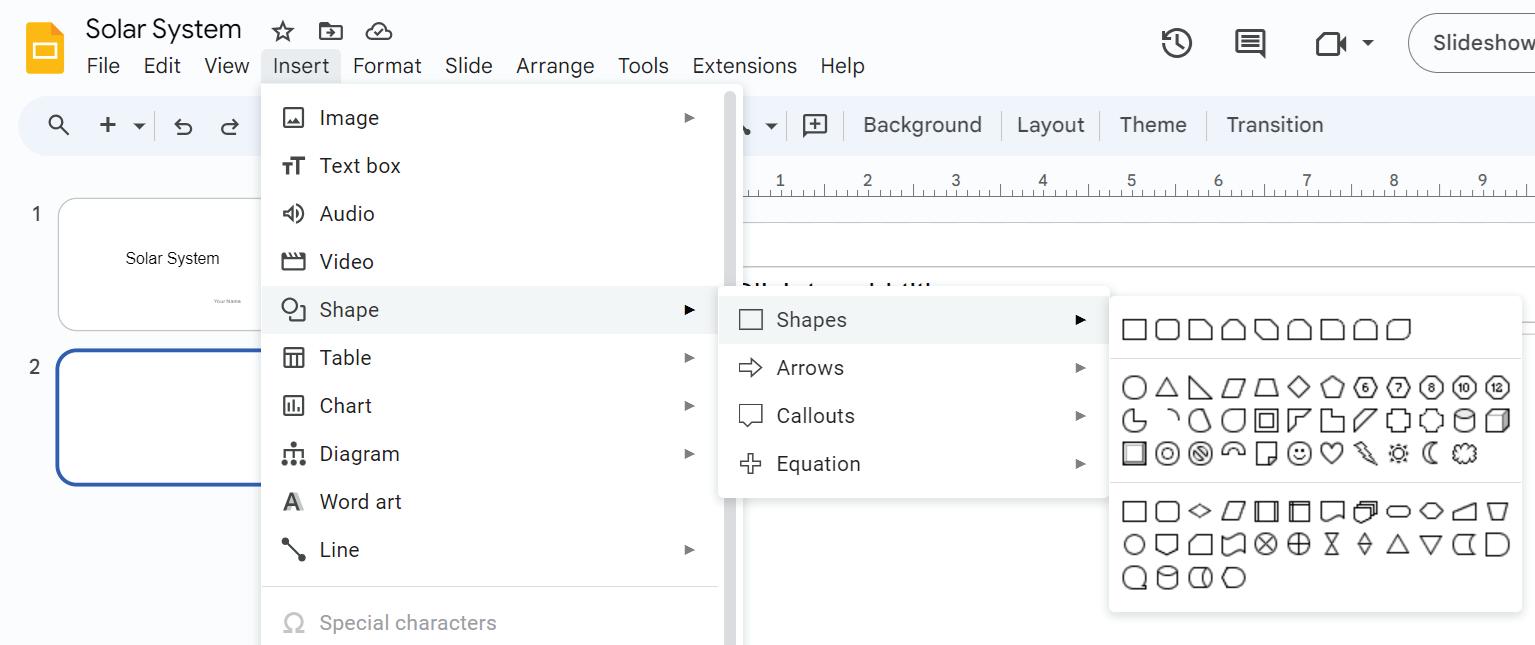Click the Background toolbar button
Image resolution: width=1535 pixels, height=645 pixels.
click(x=922, y=125)
